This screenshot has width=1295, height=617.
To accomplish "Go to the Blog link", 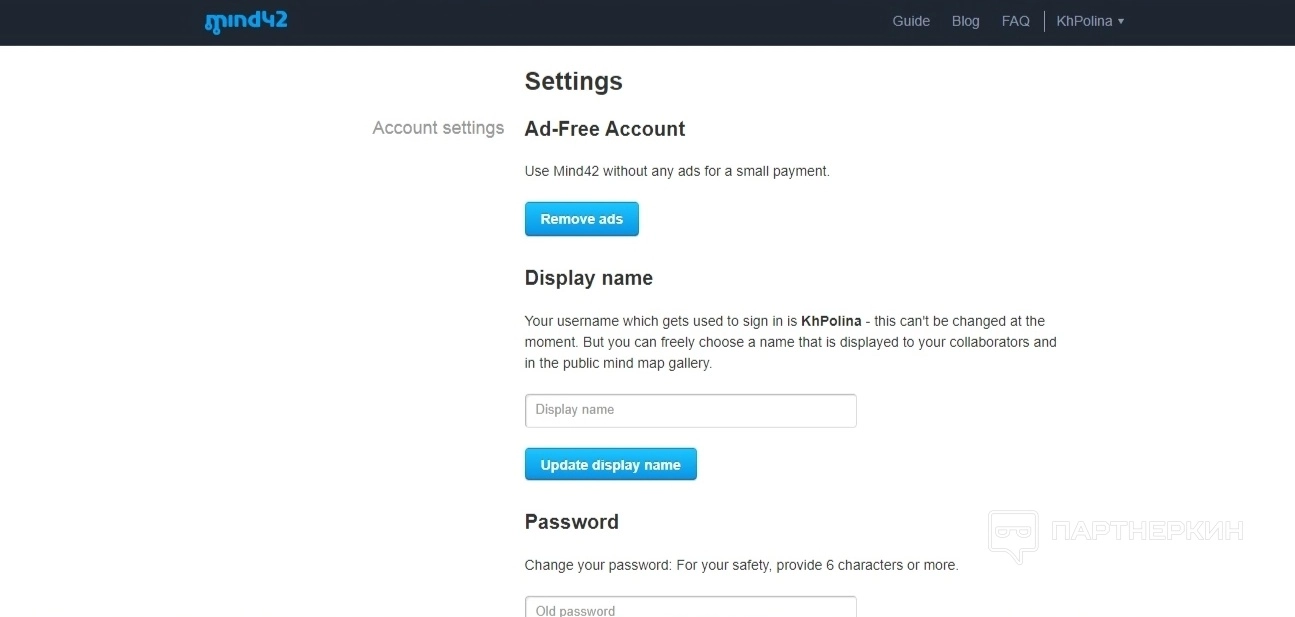I will tap(965, 21).
